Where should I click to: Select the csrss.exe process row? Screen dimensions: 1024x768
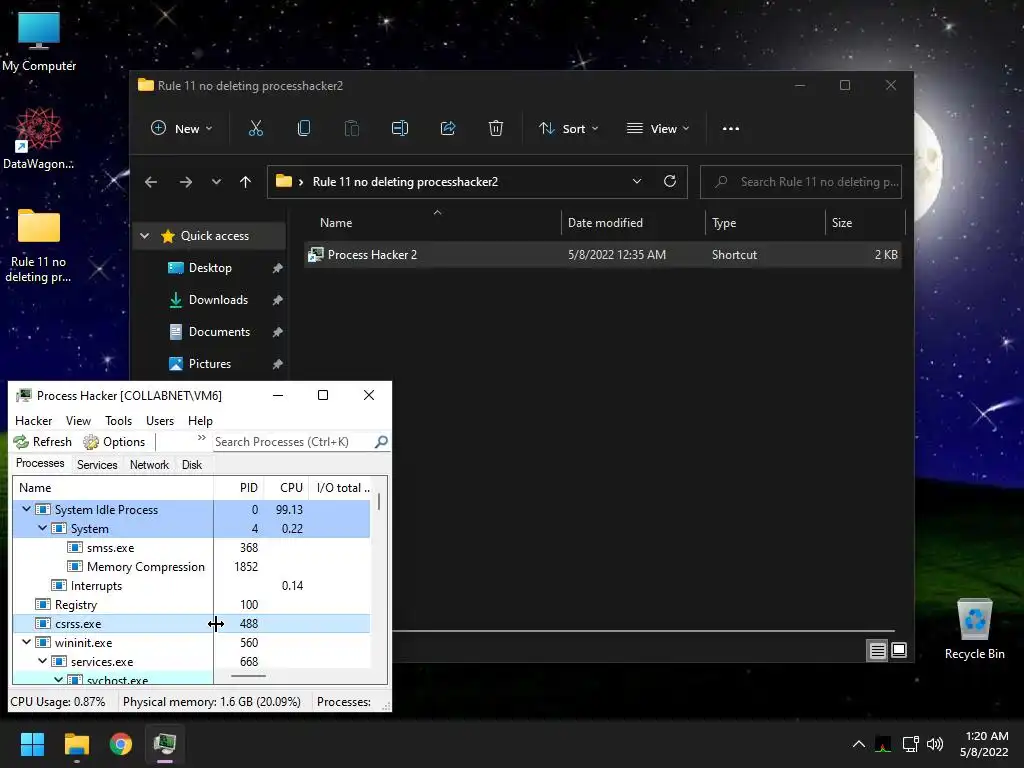191,624
